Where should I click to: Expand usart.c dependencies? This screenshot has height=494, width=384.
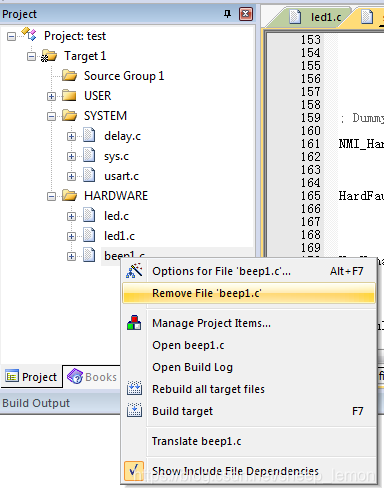[71, 176]
